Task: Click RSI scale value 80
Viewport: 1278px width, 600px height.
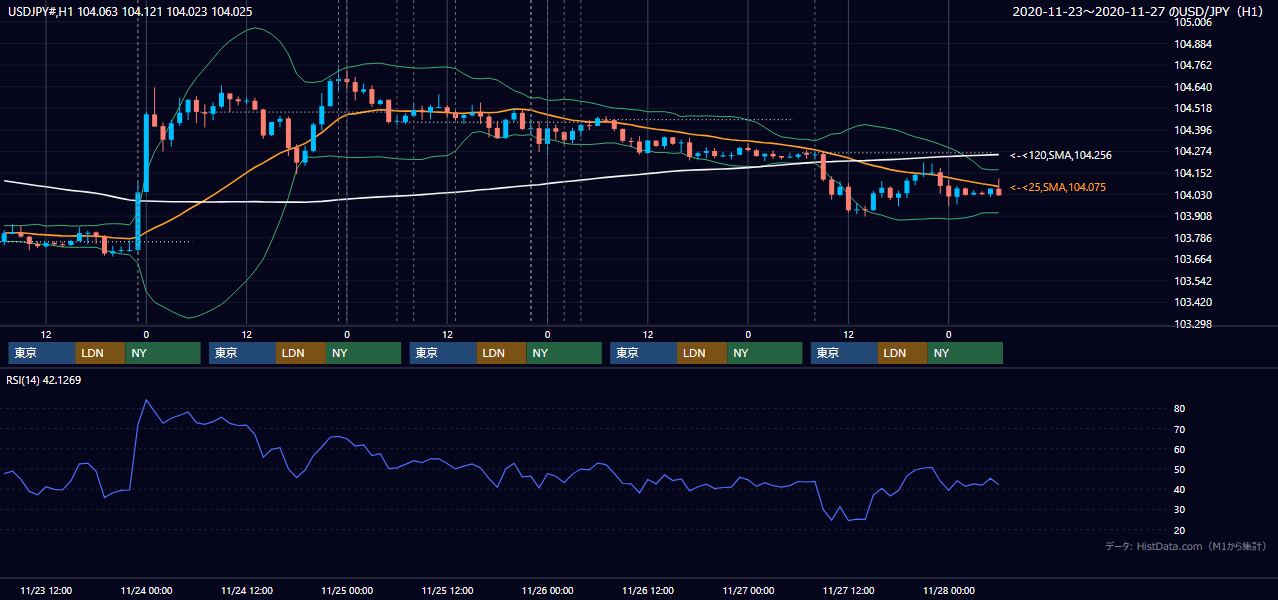Action: tap(1180, 409)
